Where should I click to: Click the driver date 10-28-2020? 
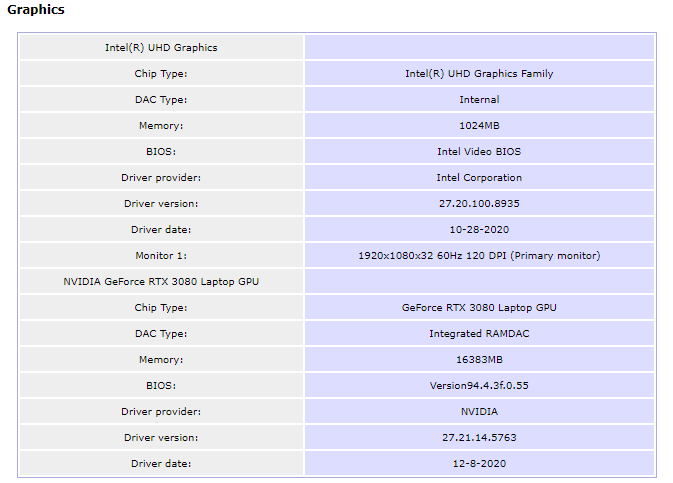pyautogui.click(x=479, y=230)
